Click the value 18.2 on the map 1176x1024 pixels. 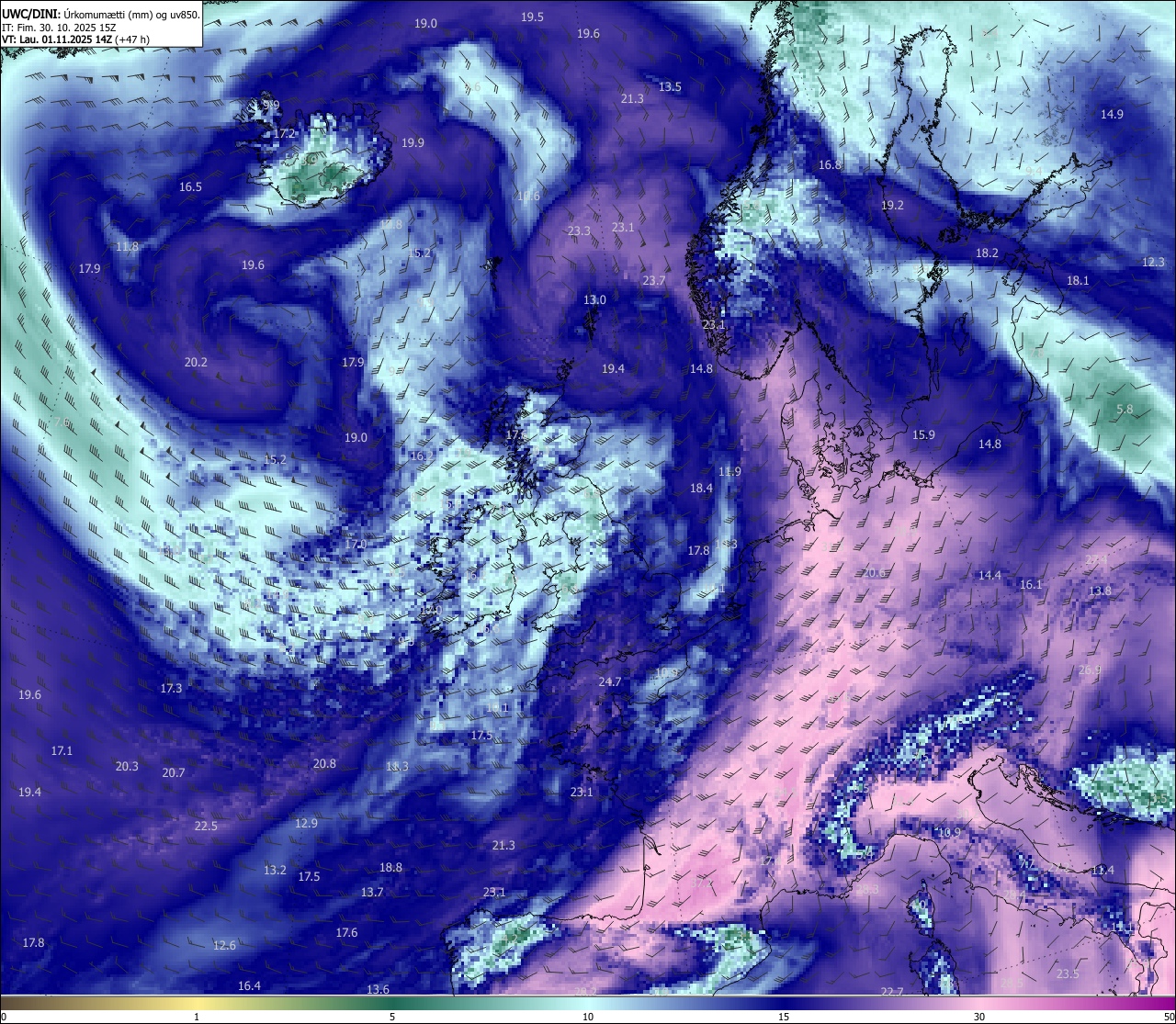coord(987,253)
